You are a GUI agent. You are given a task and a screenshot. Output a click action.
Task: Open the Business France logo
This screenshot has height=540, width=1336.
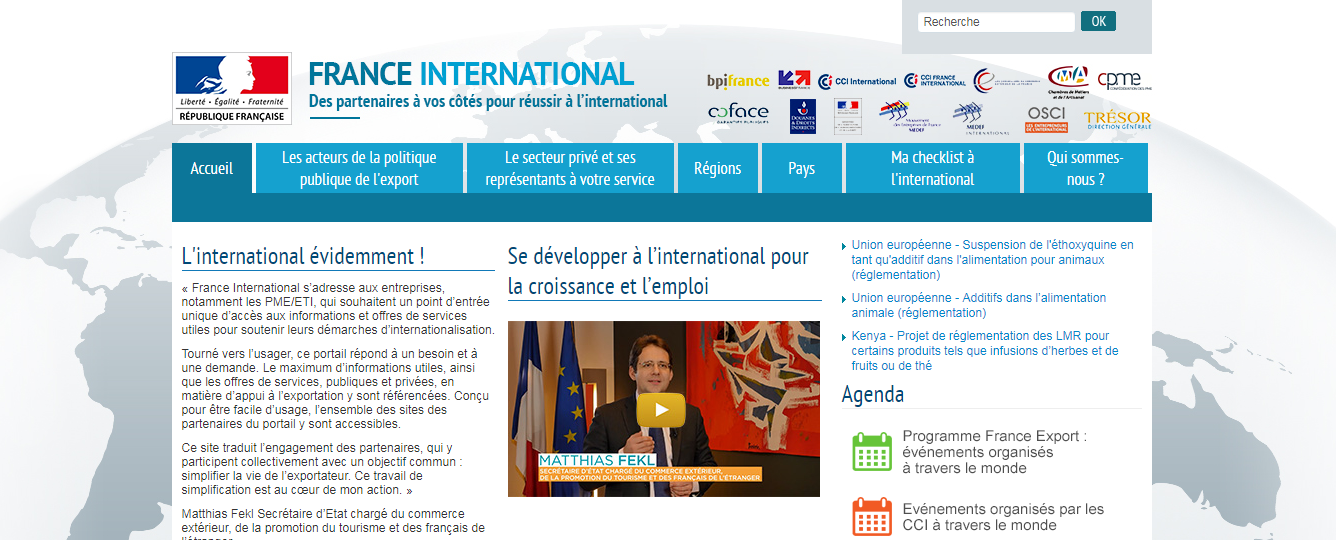click(794, 80)
